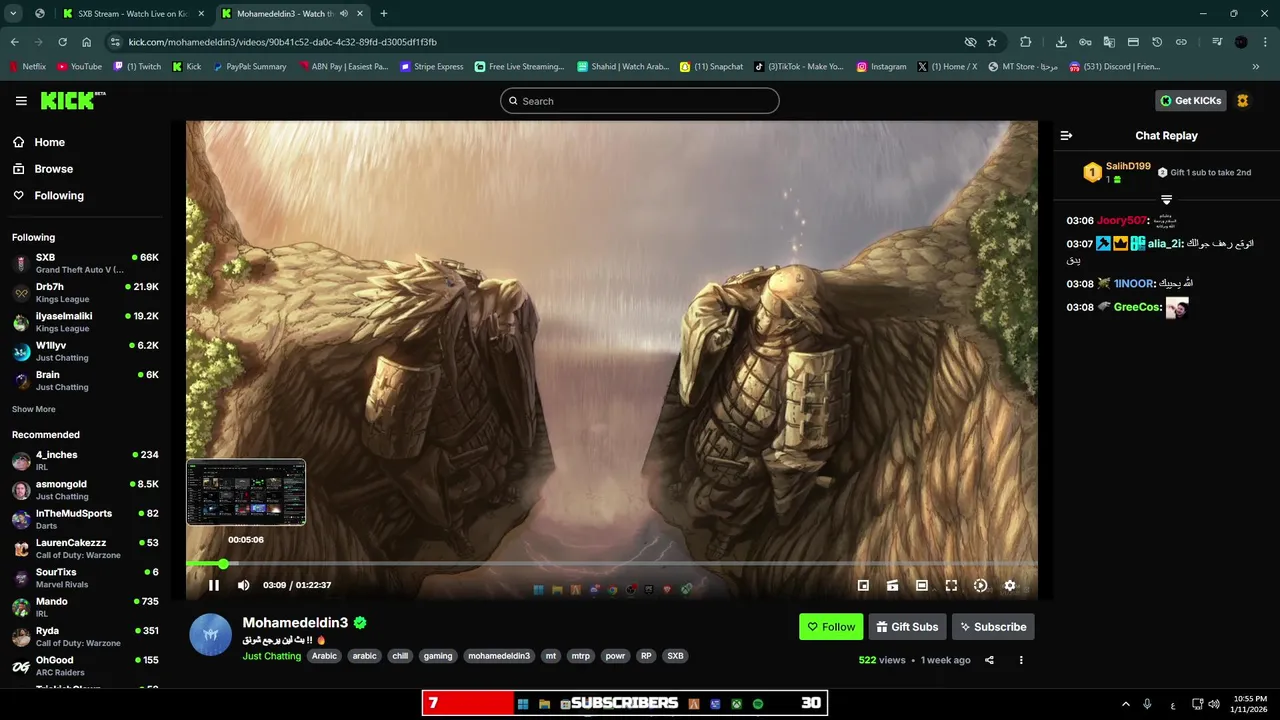Viewport: 1280px width, 720px height.
Task: Share the video via share icon
Action: coord(989,660)
